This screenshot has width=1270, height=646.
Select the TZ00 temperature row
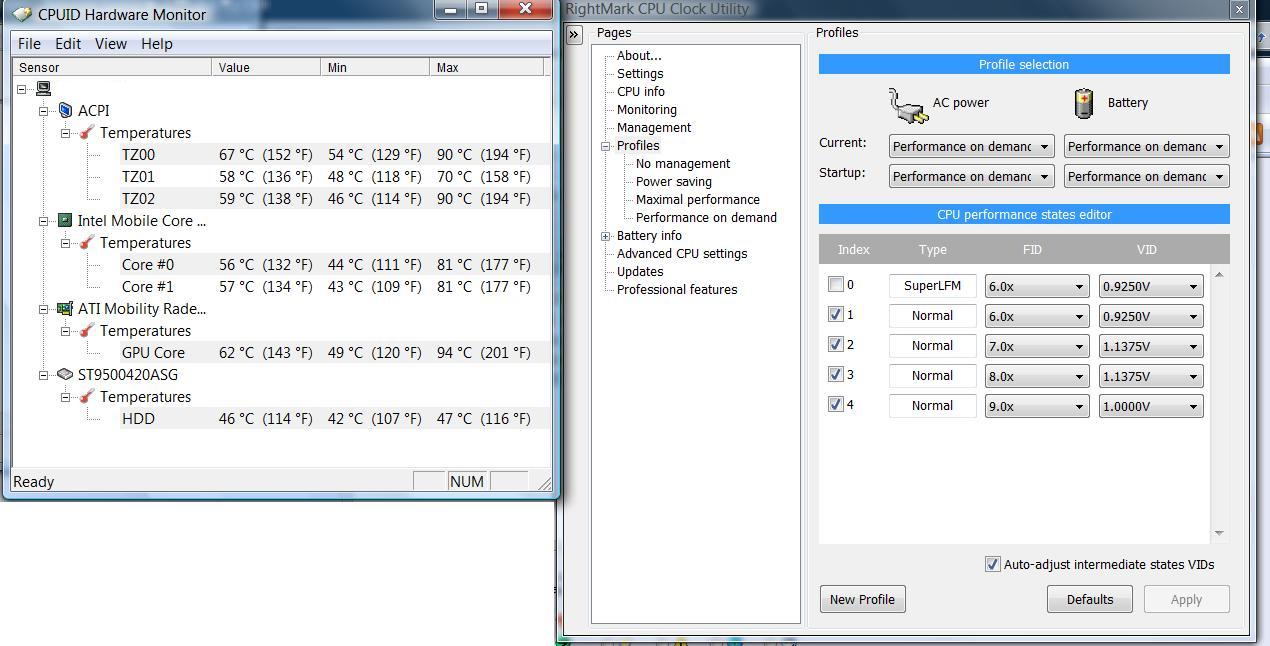click(335, 154)
